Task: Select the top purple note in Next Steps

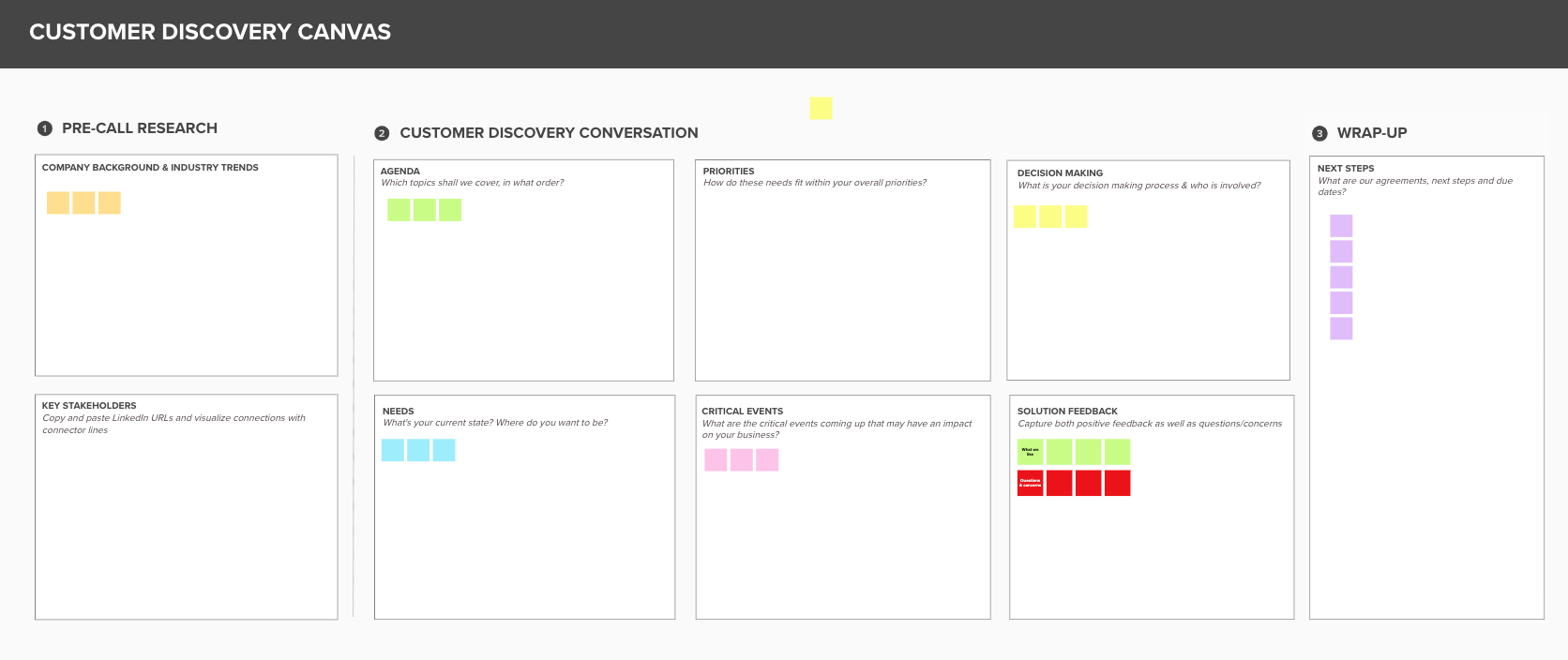Action: coord(1341,226)
